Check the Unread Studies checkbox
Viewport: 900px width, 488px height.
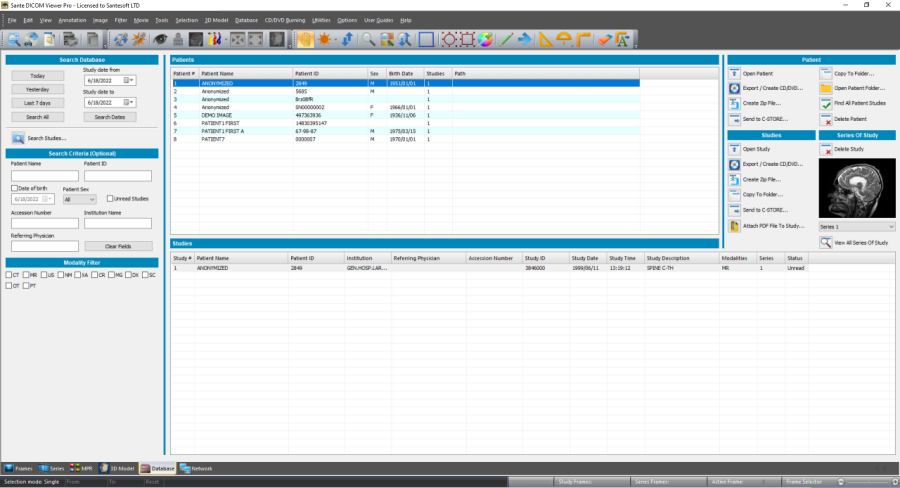coord(110,199)
